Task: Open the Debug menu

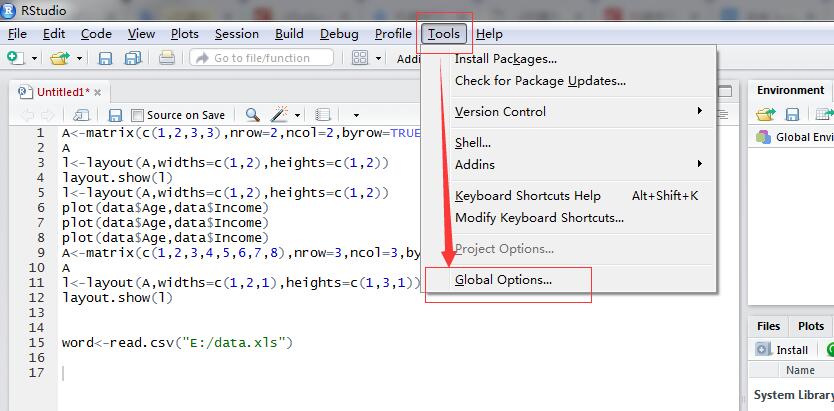Action: point(339,34)
